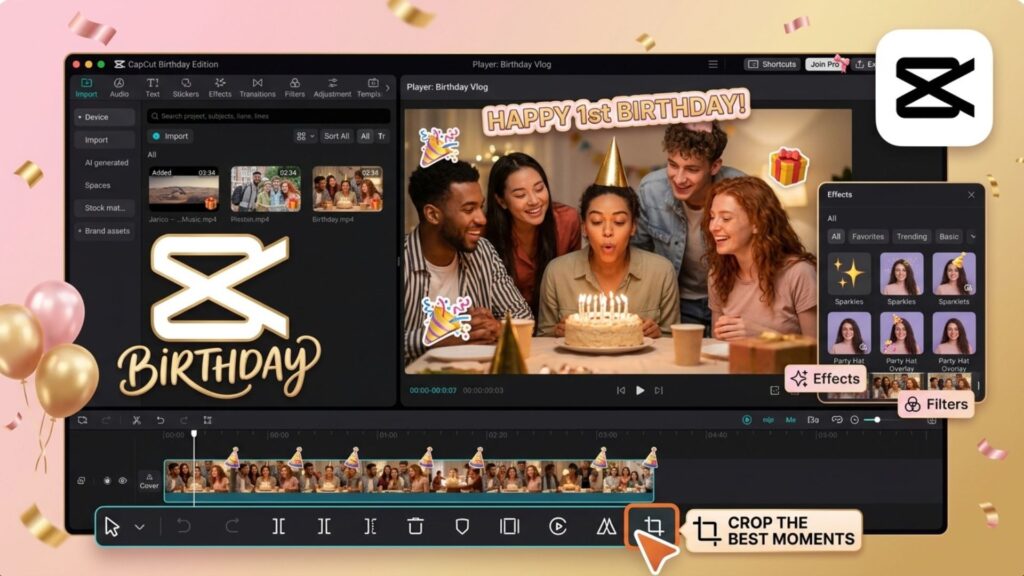Open the Adjustment panel
The width and height of the screenshot is (1024, 576).
tap(332, 88)
